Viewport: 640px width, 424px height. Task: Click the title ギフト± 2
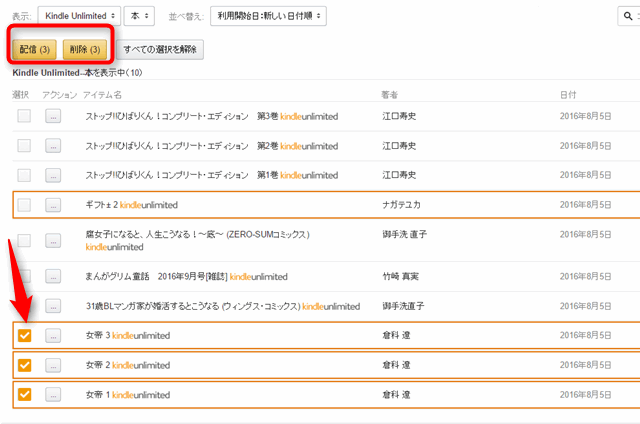click(102, 205)
